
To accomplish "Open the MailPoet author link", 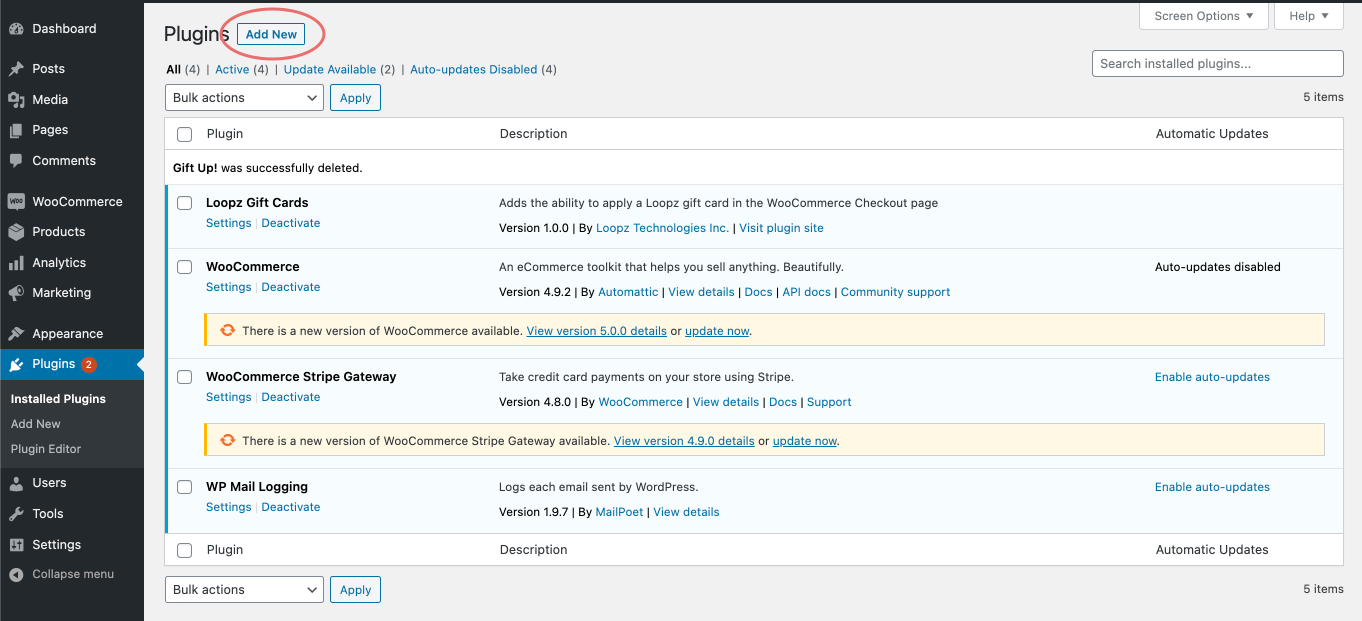I will (x=620, y=512).
